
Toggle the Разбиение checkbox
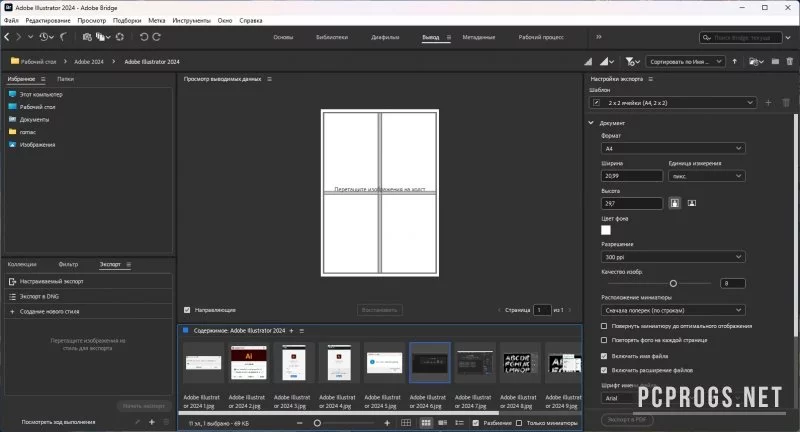[476, 423]
